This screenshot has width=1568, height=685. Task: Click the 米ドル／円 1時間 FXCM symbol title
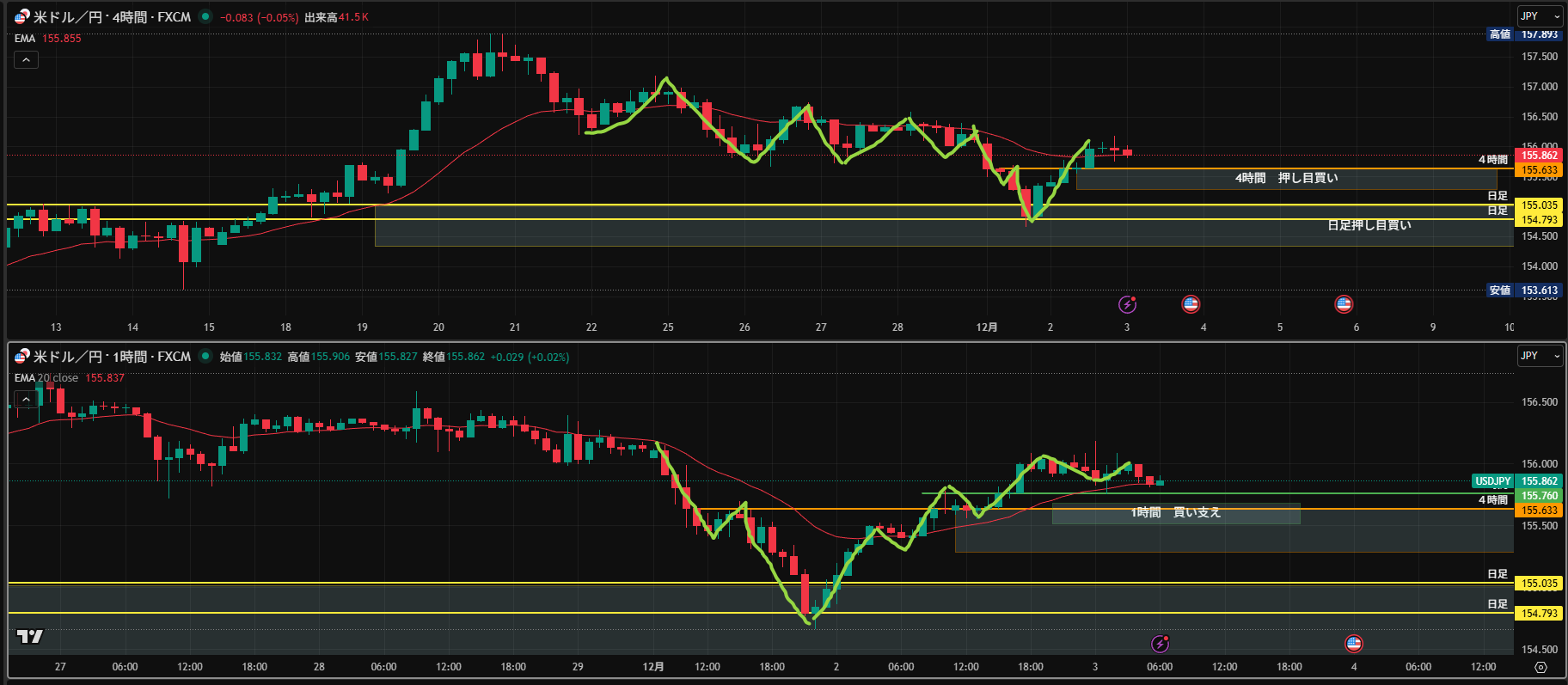coord(112,357)
